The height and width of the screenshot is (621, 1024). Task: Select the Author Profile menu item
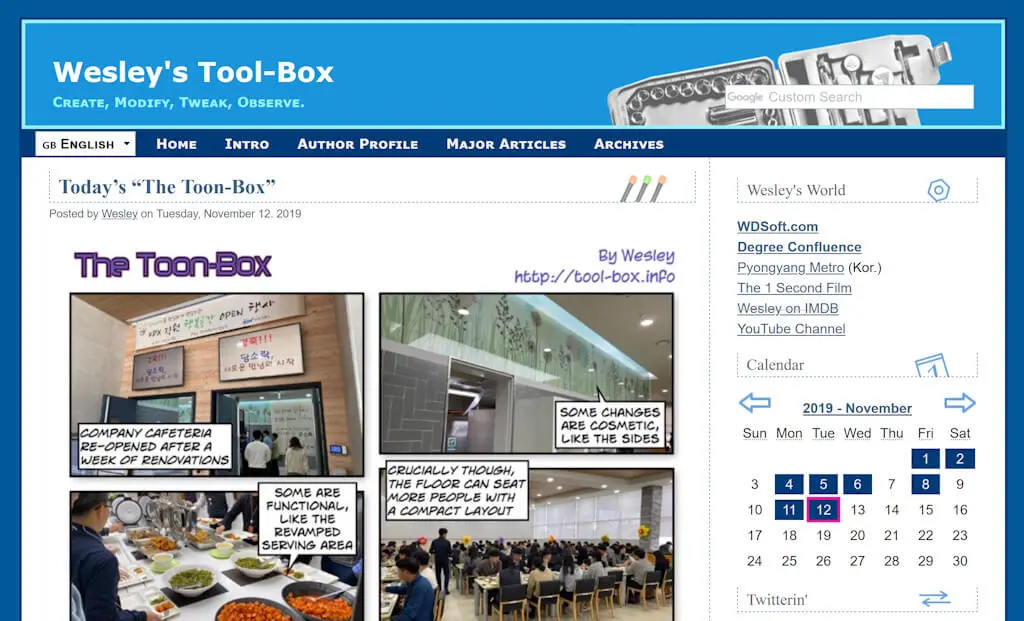pyautogui.click(x=357, y=144)
